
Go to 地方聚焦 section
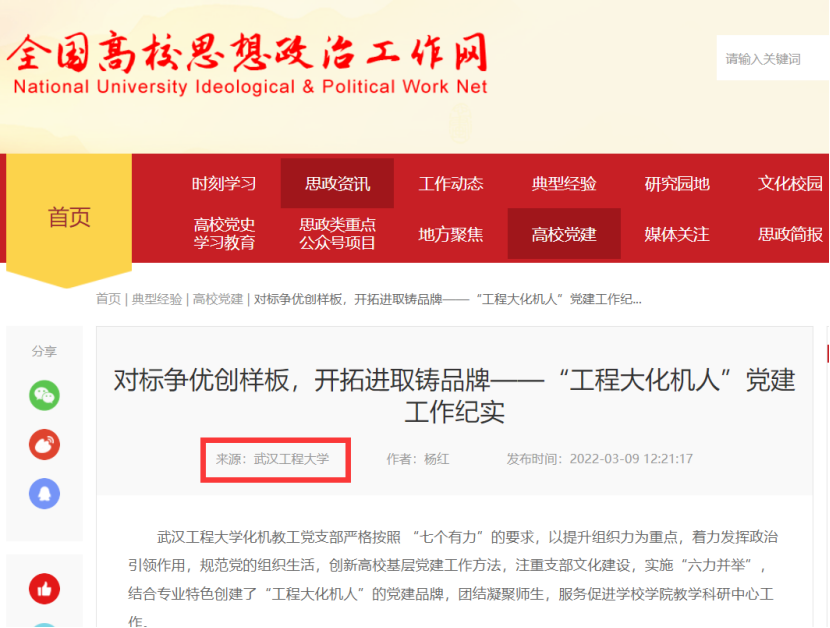[450, 234]
